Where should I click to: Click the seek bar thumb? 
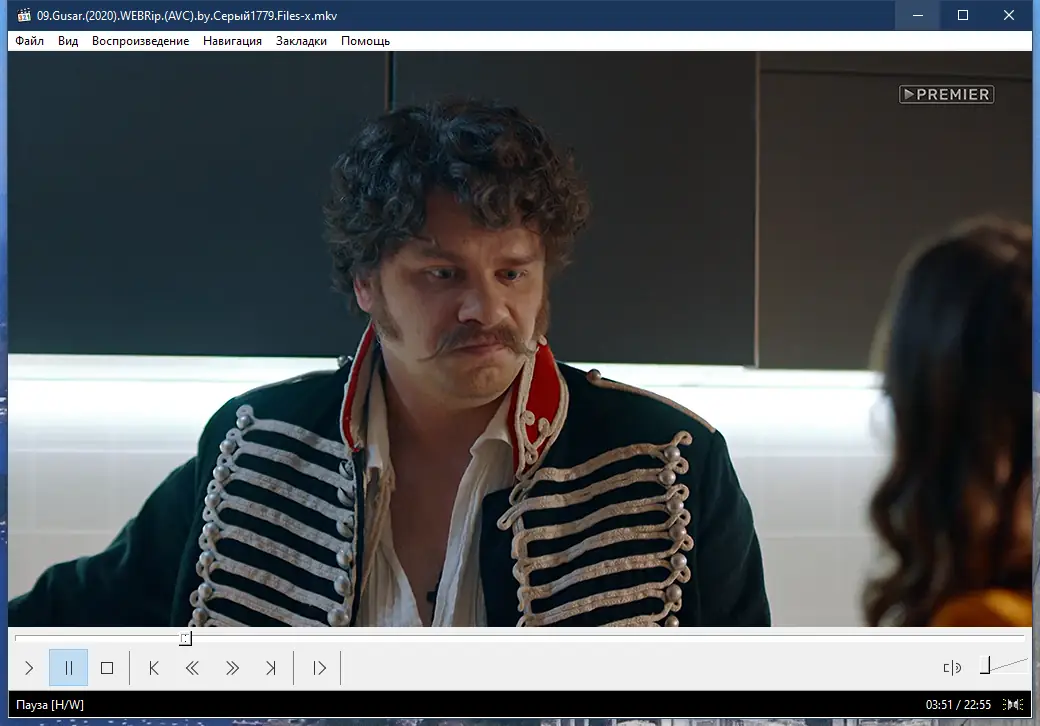point(186,638)
